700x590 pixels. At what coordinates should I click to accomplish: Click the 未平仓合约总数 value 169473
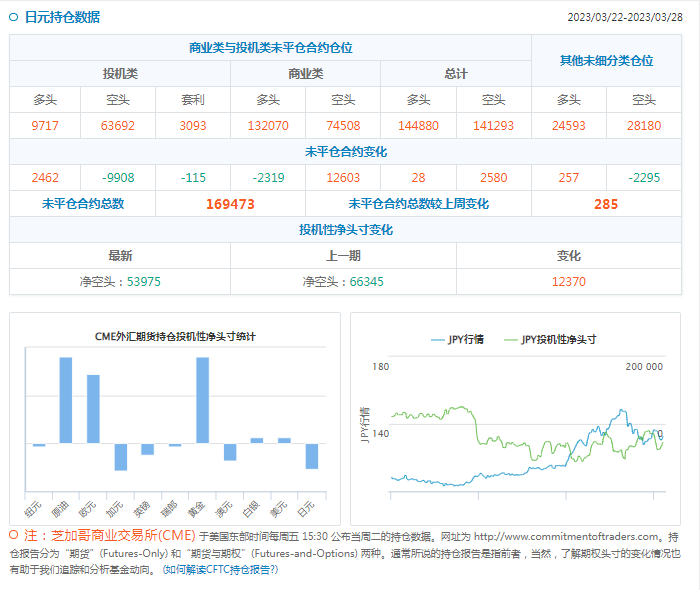pyautogui.click(x=230, y=204)
